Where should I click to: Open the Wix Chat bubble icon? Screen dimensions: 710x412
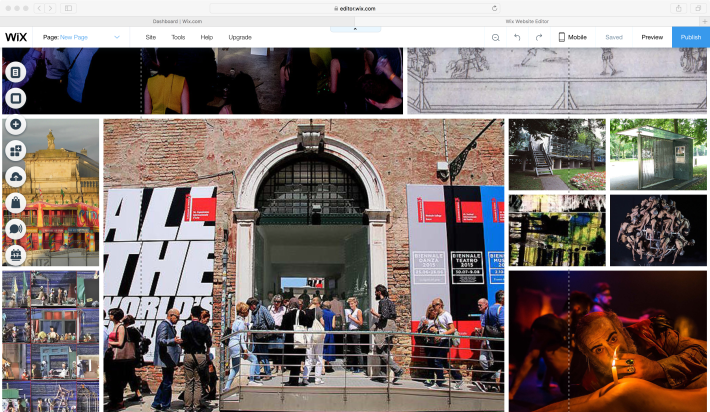point(15,229)
